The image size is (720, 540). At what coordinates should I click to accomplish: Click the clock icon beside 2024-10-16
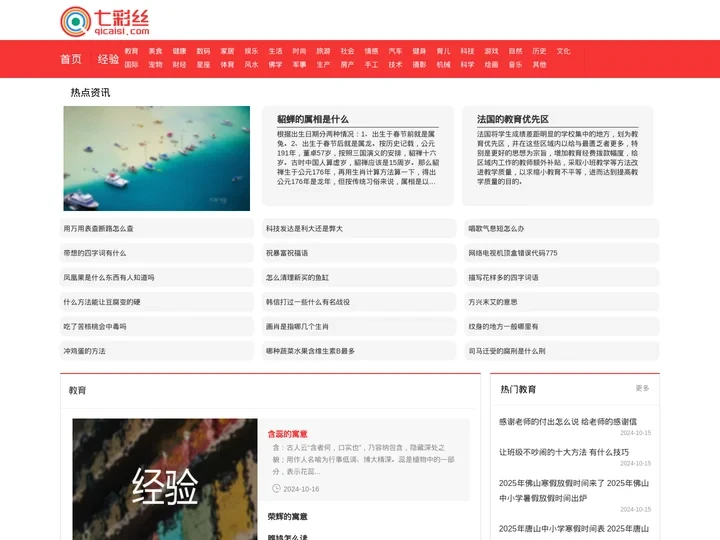pos(276,489)
